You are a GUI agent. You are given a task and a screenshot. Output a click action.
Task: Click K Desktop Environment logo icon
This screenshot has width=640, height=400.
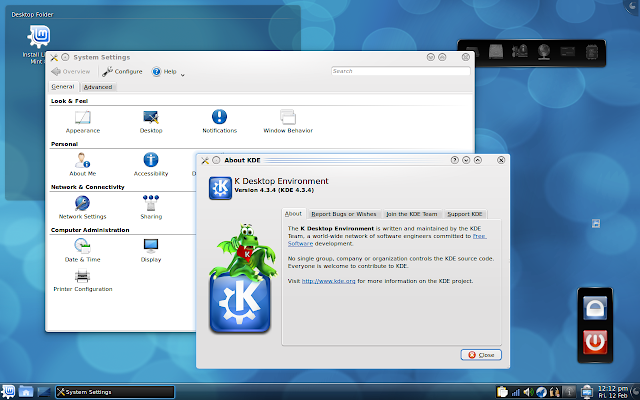point(220,188)
